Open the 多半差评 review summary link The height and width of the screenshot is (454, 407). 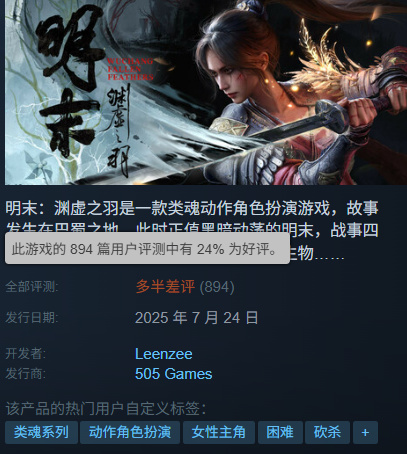pos(165,286)
